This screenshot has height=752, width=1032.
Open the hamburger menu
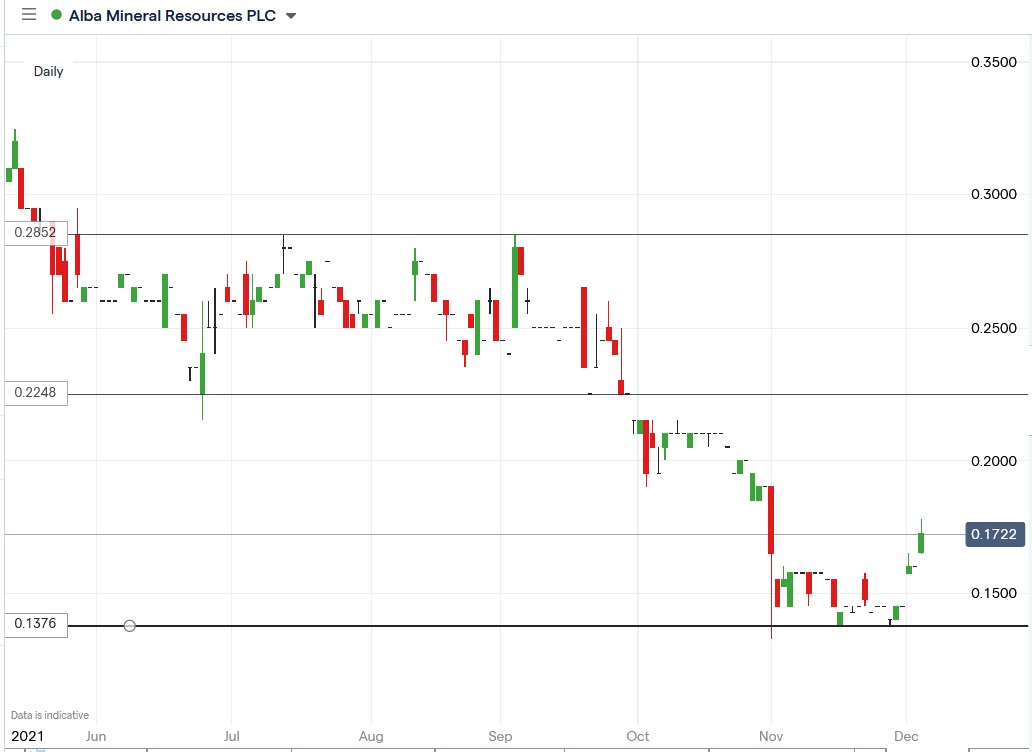click(28, 15)
